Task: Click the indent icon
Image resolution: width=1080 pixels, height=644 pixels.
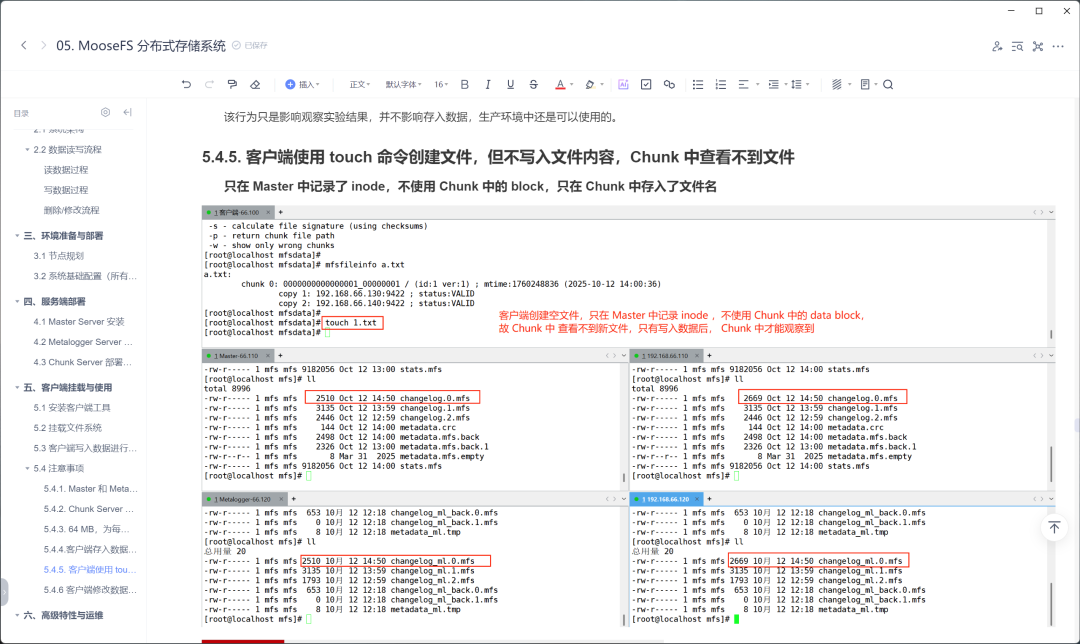Action: [x=773, y=84]
